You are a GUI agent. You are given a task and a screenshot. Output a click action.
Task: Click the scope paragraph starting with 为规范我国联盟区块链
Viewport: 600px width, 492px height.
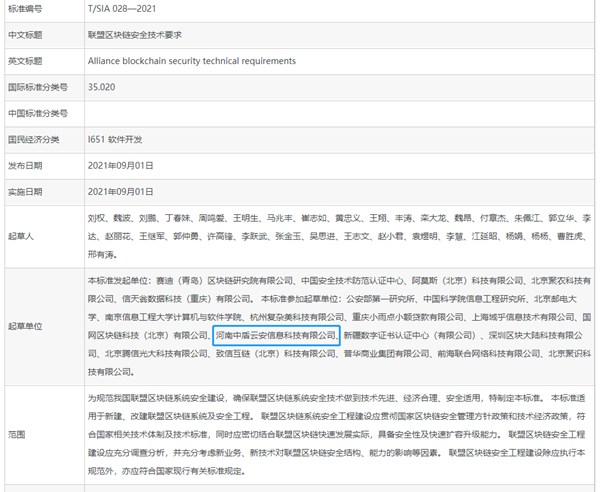pyautogui.click(x=340, y=435)
